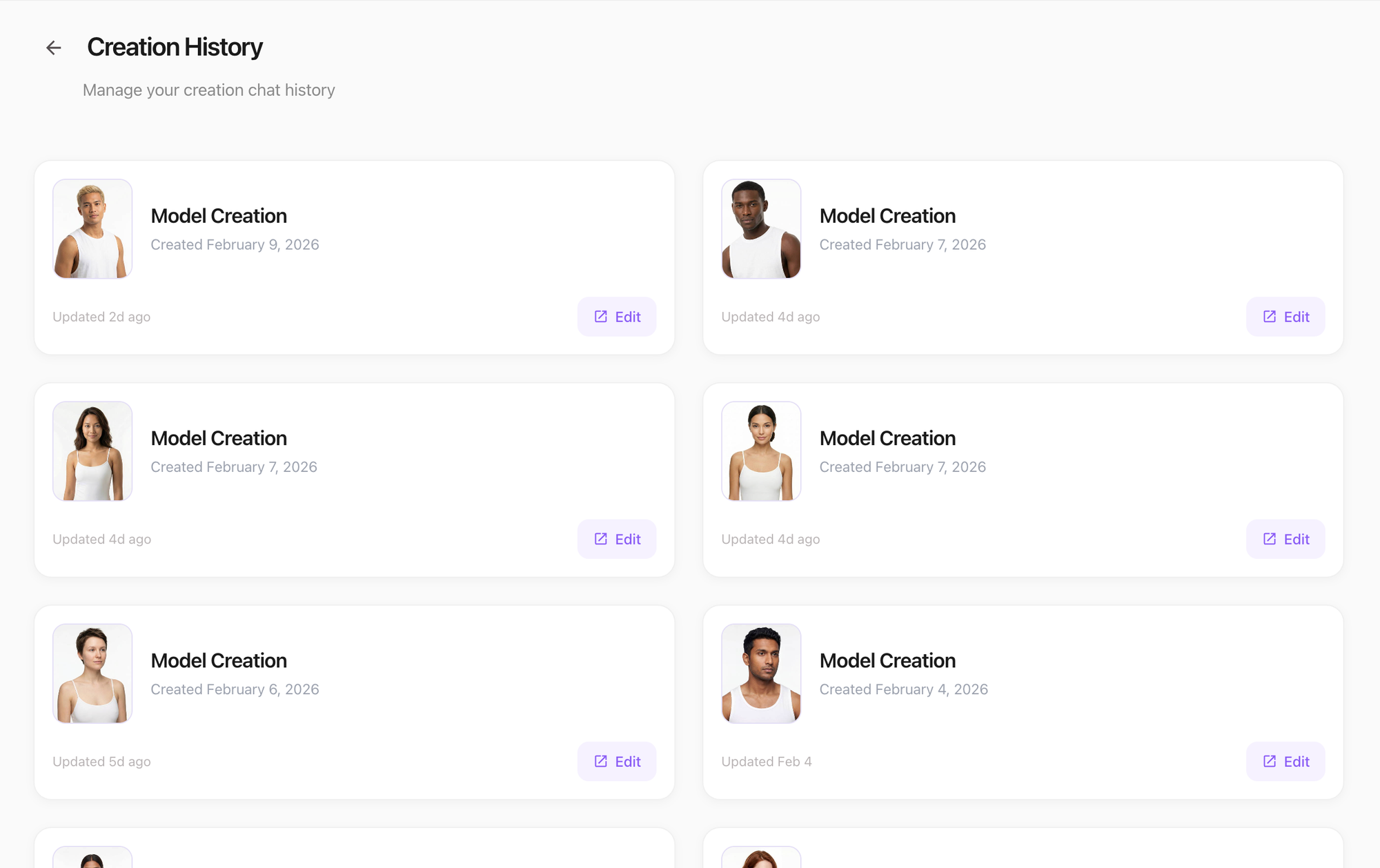Click the edit icon on the February 9 model card
The image size is (1380, 868).
click(601, 317)
